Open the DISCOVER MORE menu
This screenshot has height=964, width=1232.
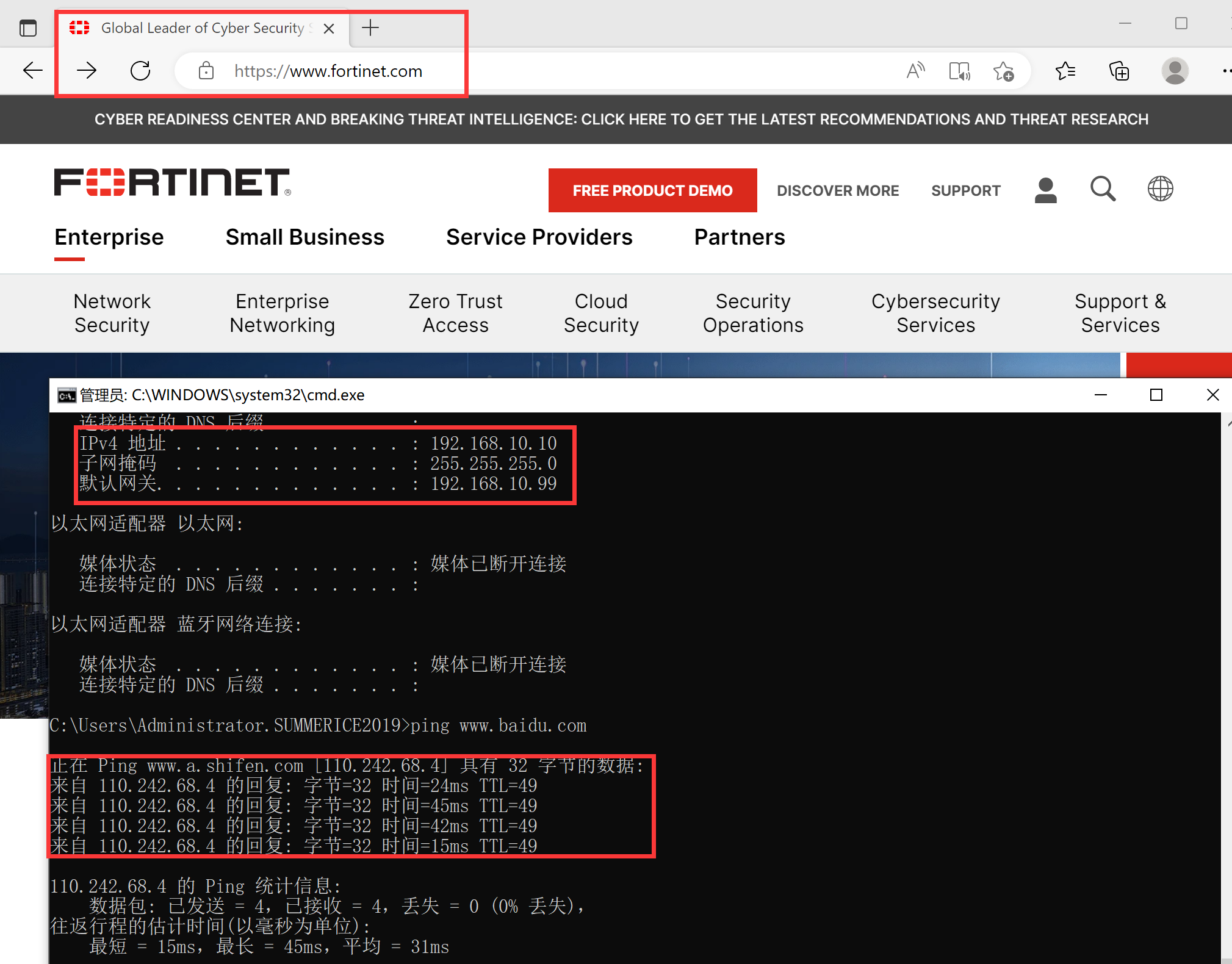click(x=837, y=190)
